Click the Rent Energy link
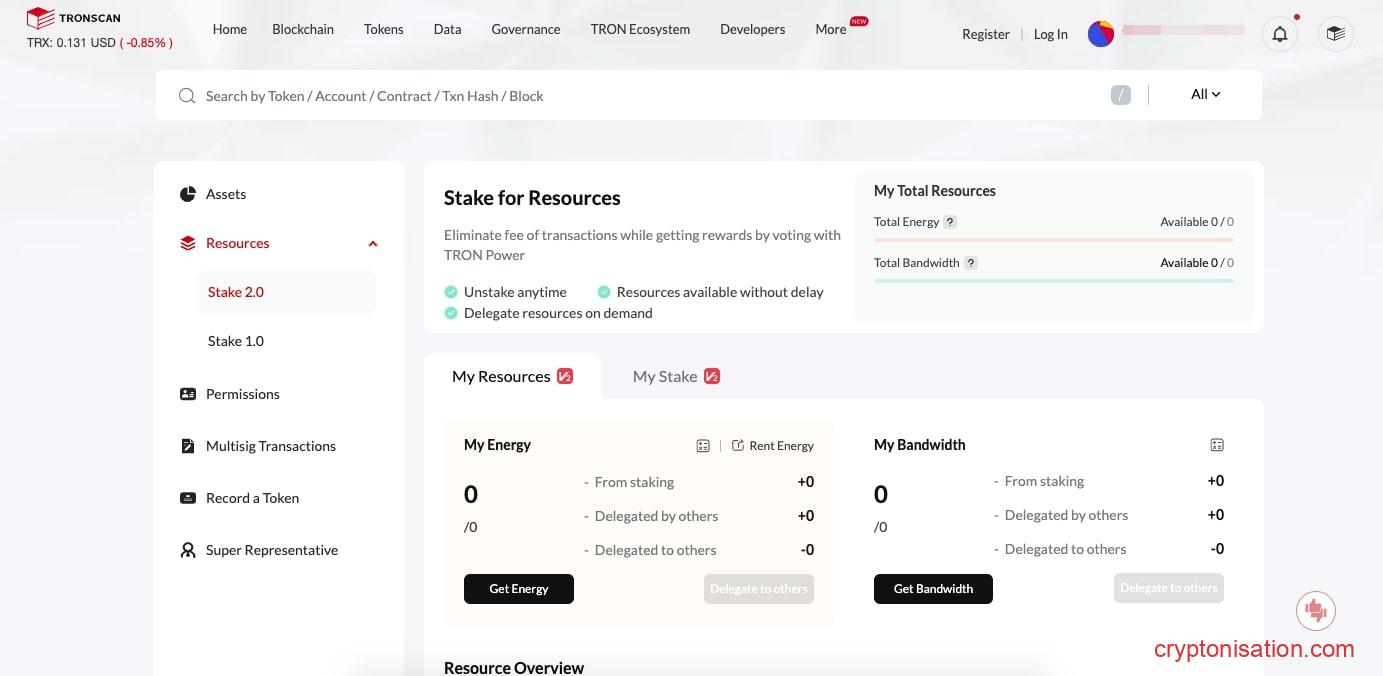This screenshot has height=676, width=1383. (x=773, y=446)
